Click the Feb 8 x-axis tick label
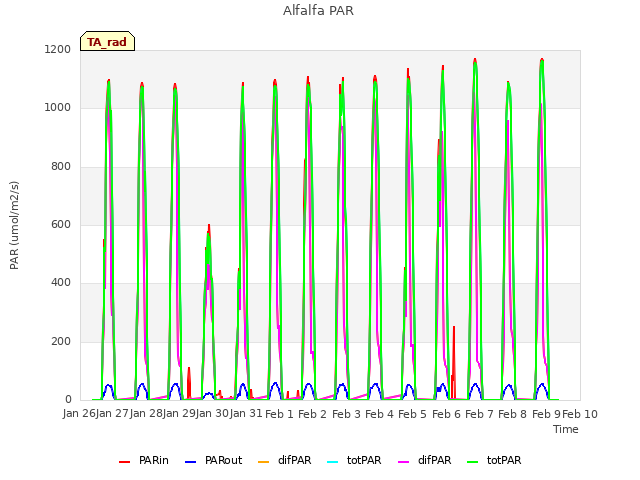640x480 pixels. click(x=513, y=414)
